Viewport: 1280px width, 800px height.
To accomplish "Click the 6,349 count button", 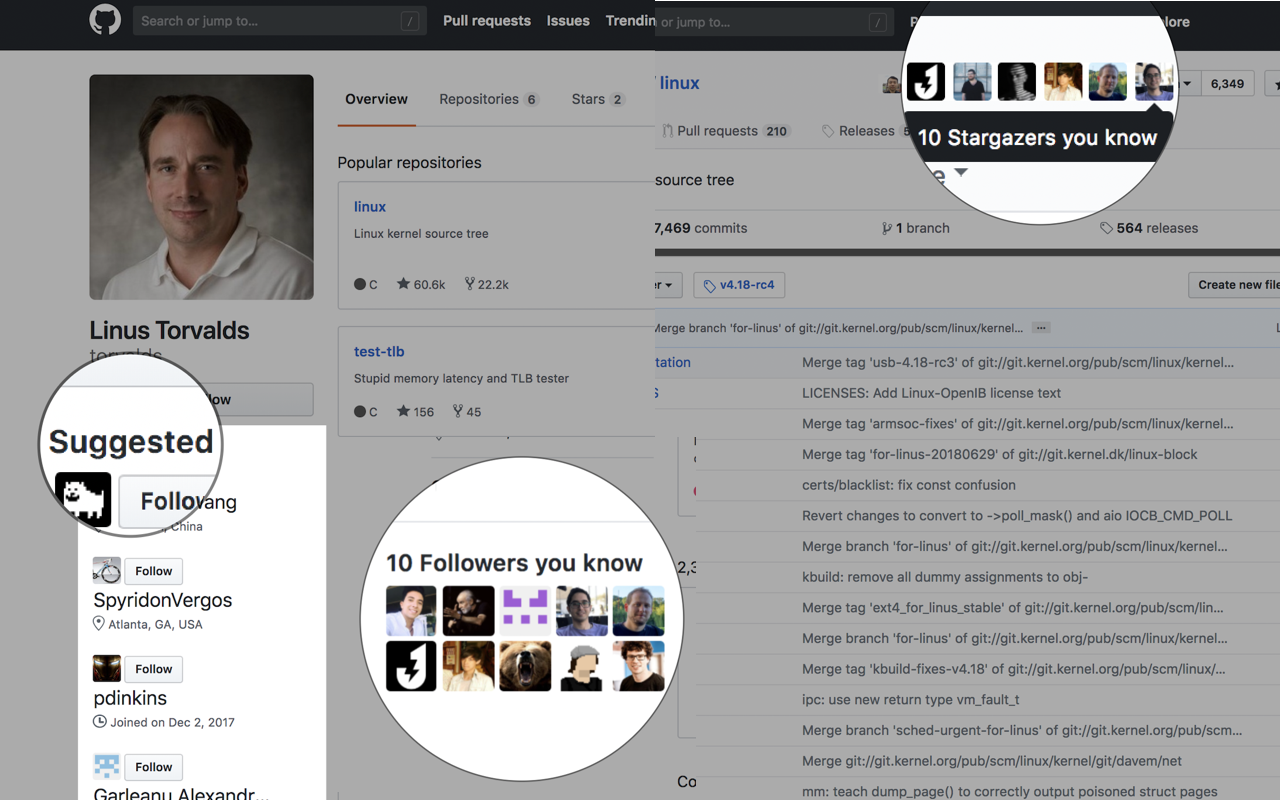I will pos(1227,84).
